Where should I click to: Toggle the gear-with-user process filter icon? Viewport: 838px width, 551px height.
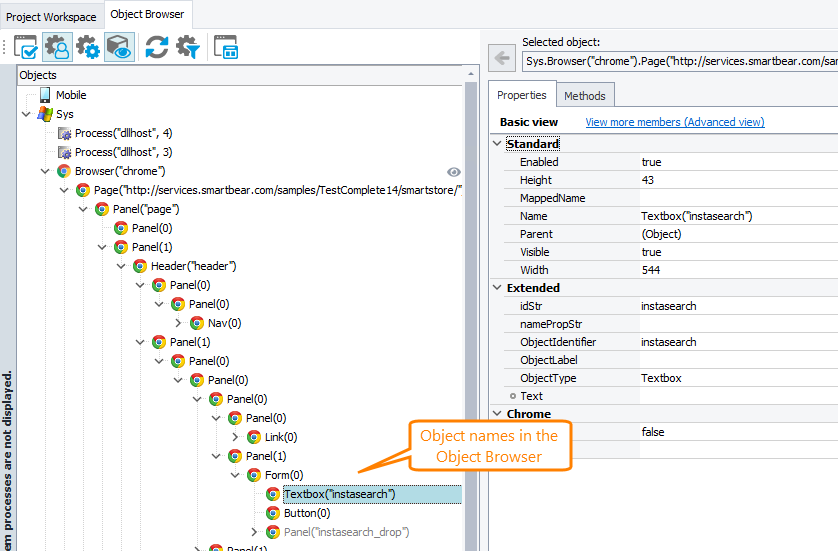pyautogui.click(x=57, y=47)
